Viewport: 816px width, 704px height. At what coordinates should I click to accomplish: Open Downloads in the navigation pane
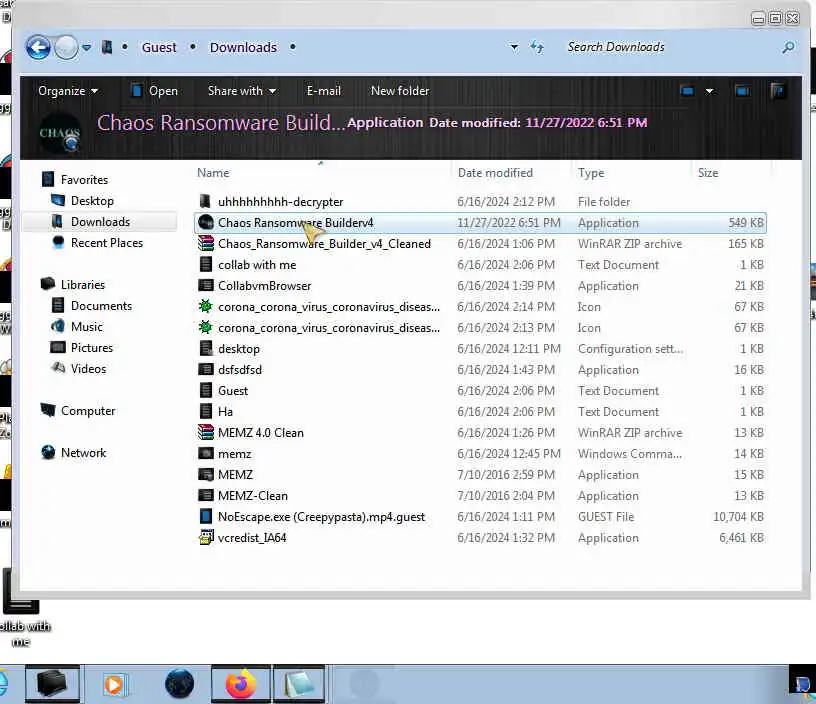pyautogui.click(x=100, y=222)
